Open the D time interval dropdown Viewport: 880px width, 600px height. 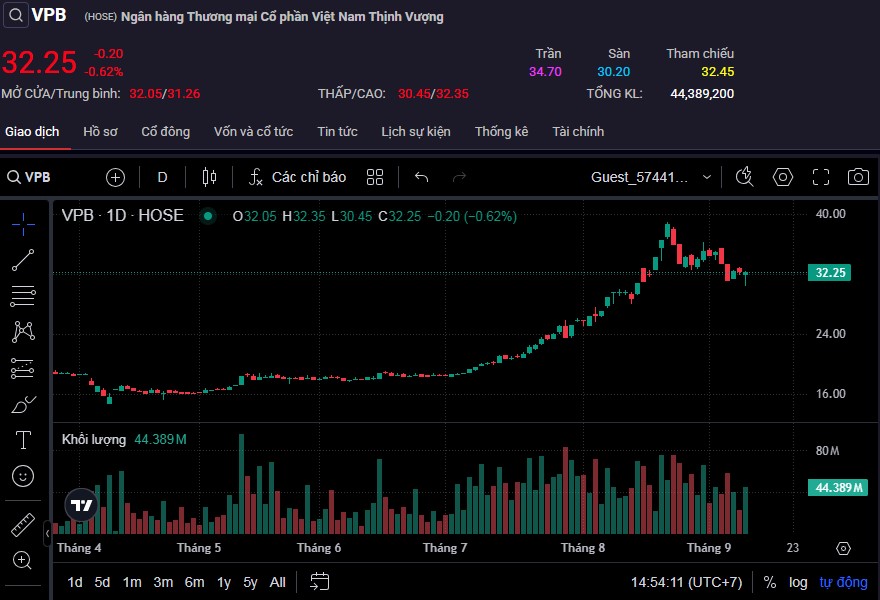tap(163, 177)
